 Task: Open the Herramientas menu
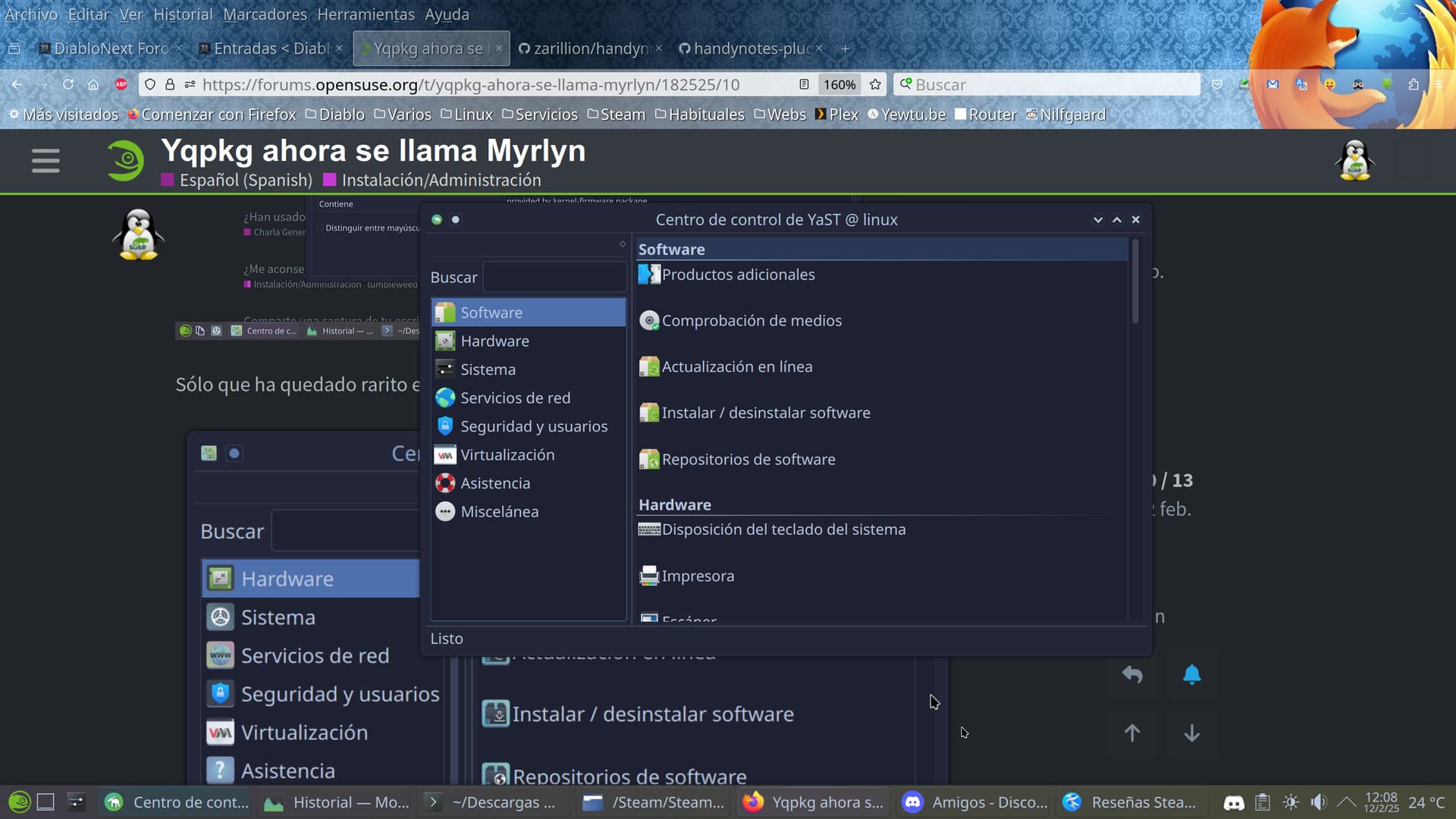pos(366,14)
